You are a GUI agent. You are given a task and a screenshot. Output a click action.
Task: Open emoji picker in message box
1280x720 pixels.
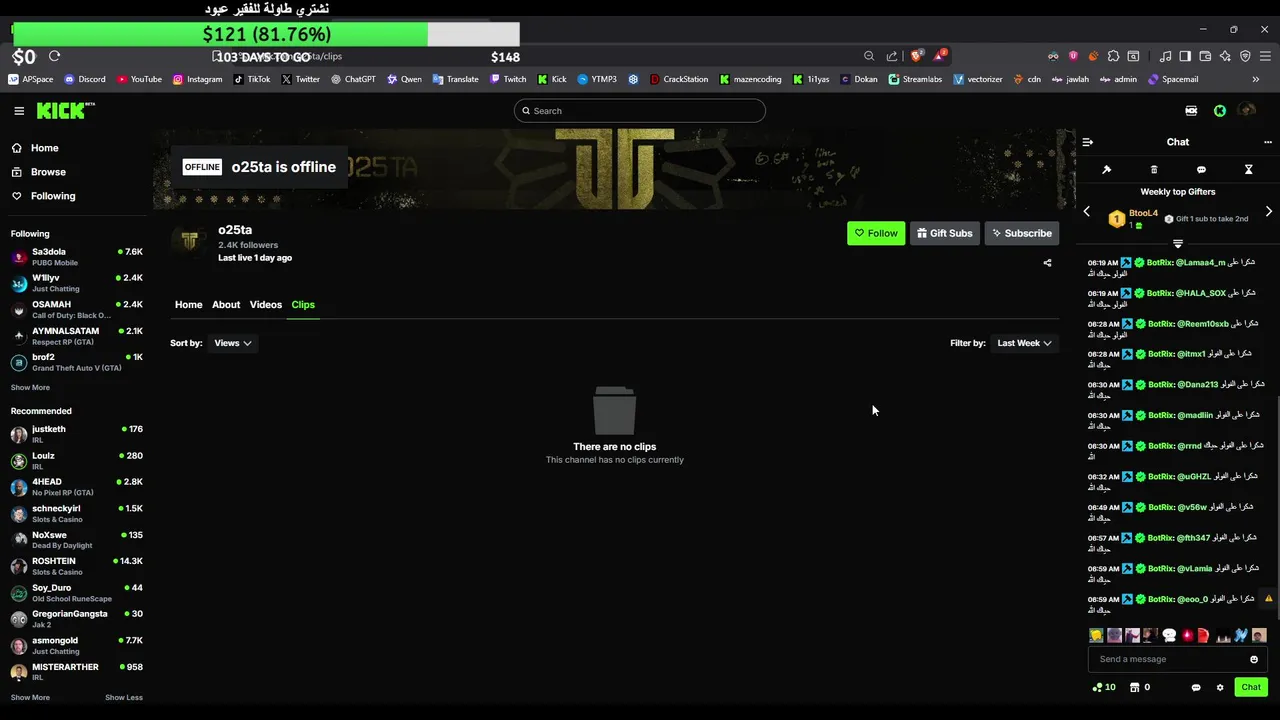(1254, 659)
